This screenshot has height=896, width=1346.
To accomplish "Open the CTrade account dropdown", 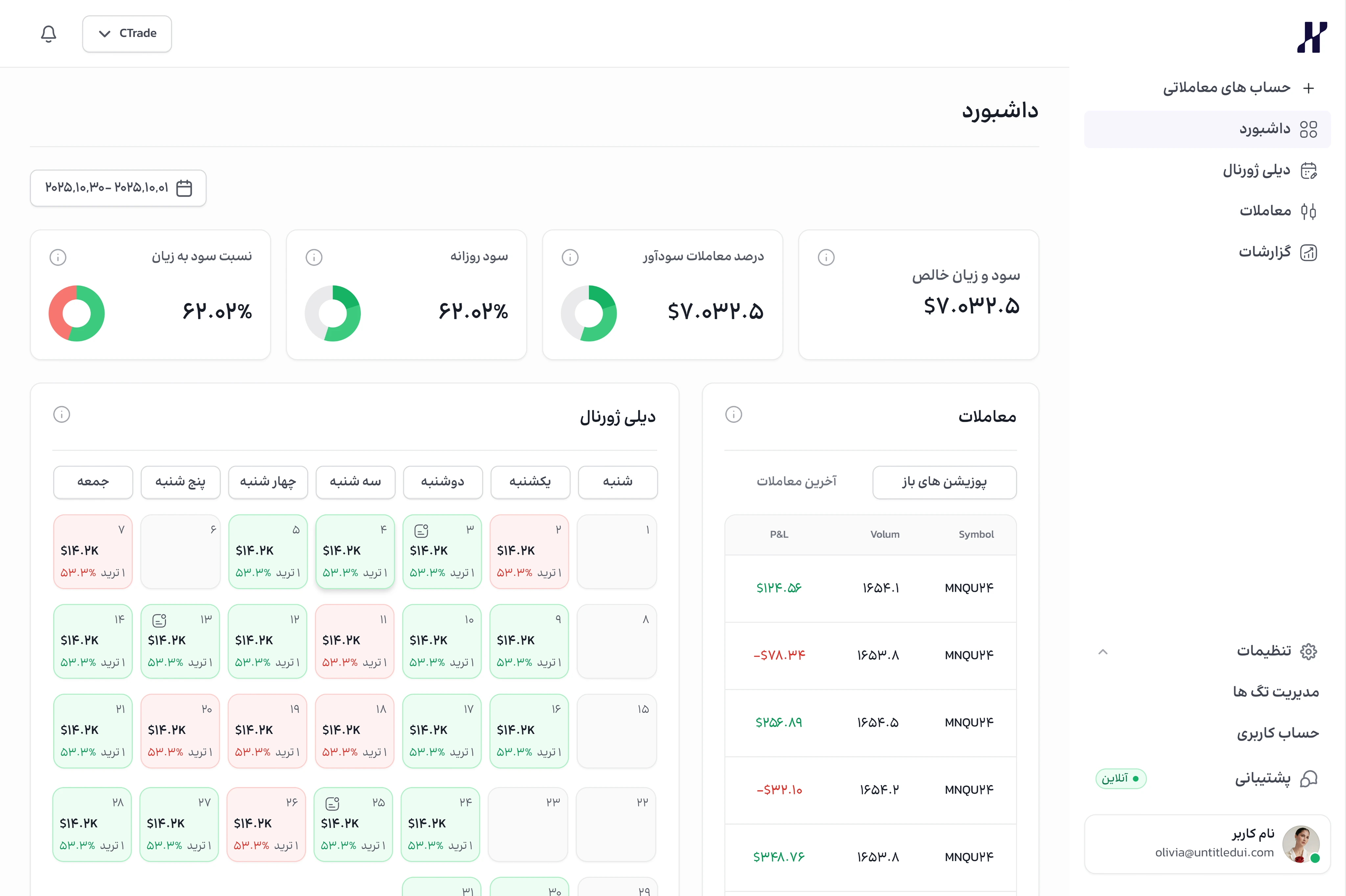I will pos(127,34).
